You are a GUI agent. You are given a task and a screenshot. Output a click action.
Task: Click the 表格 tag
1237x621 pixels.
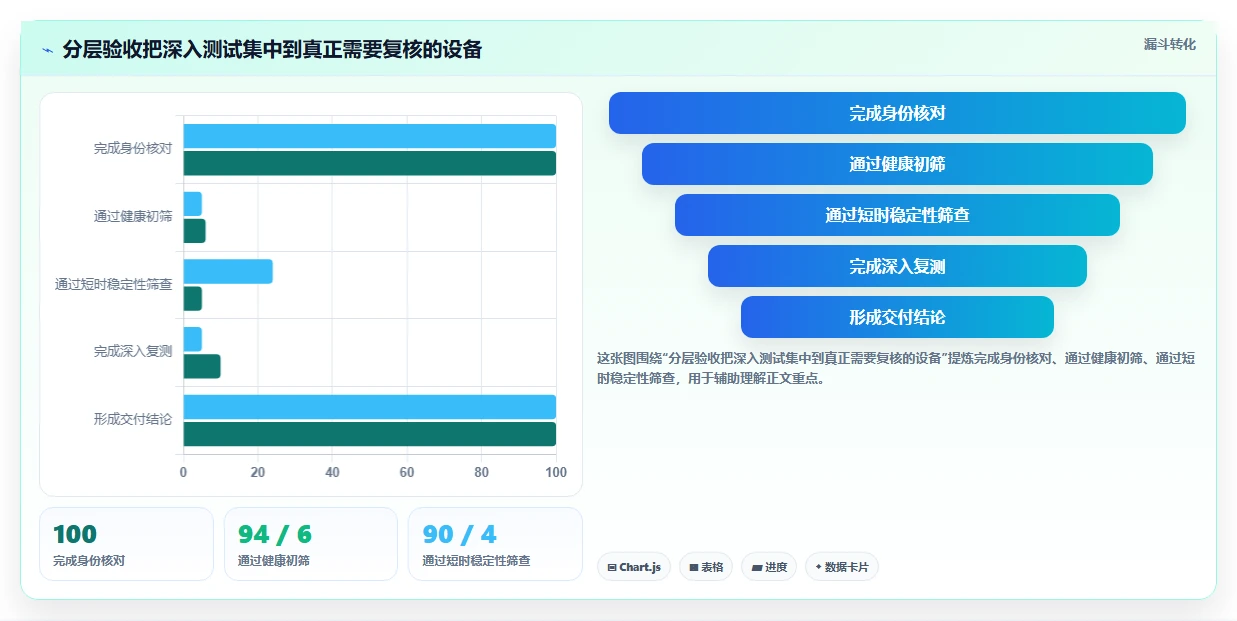[706, 567]
